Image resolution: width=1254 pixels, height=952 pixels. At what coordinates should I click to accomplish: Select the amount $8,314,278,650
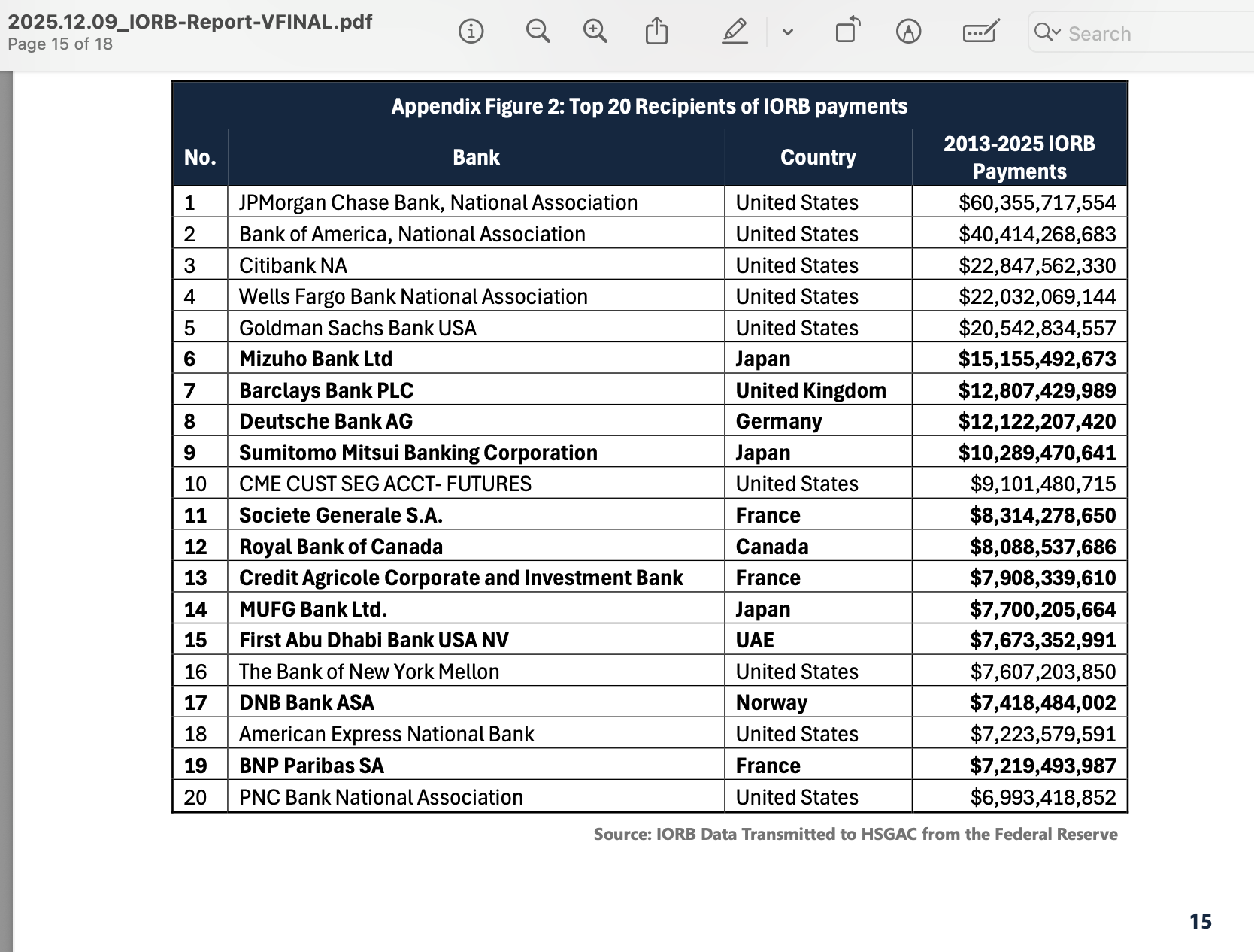(1043, 515)
